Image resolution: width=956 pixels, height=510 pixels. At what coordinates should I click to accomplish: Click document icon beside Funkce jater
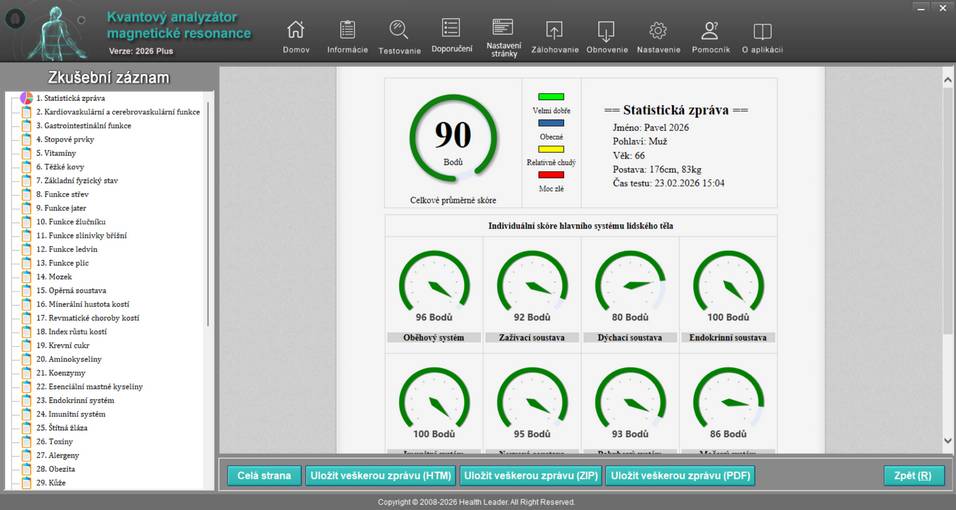[26, 208]
